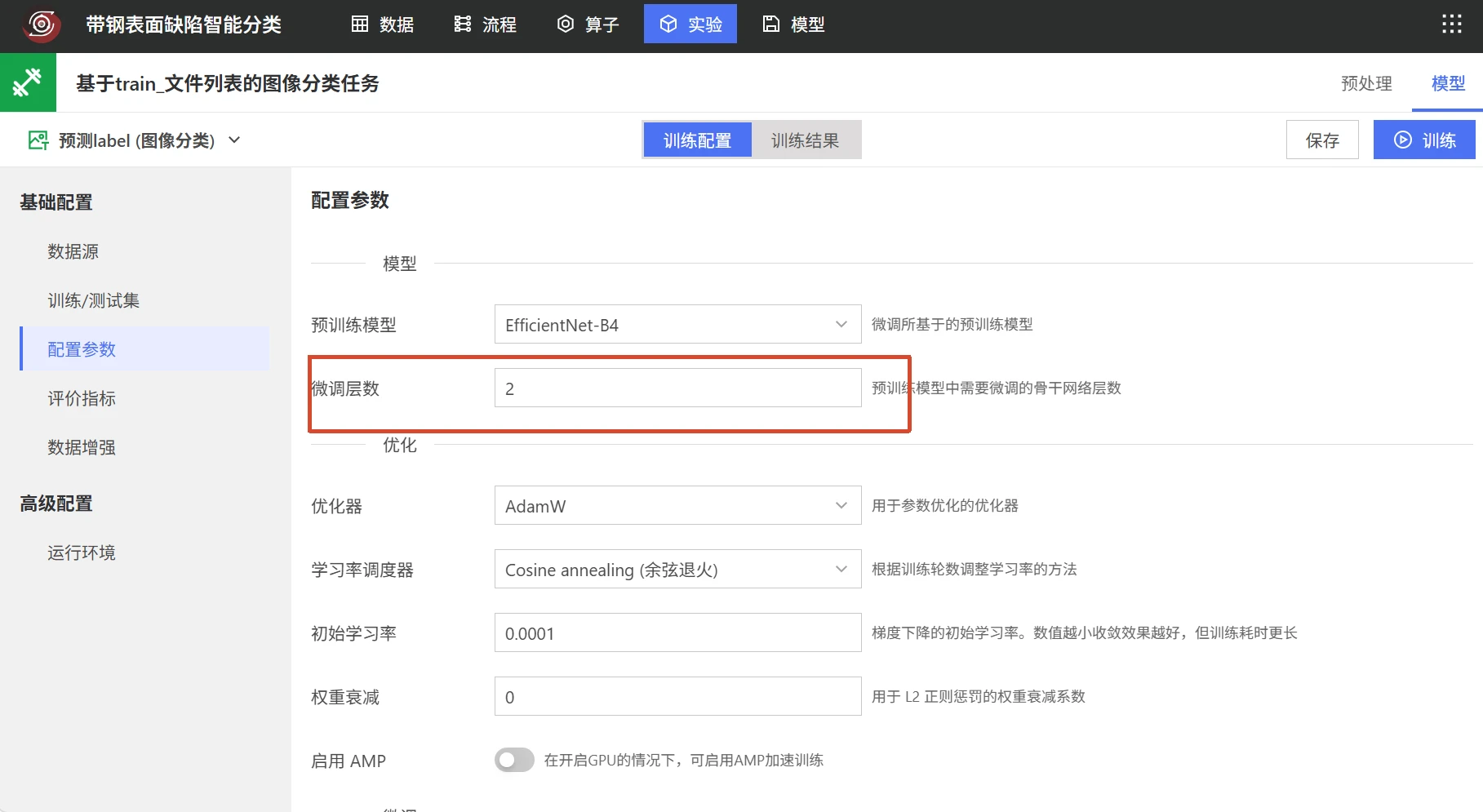This screenshot has height=812, width=1483.
Task: Open the 模型 menu in the top navigation
Action: click(794, 24)
